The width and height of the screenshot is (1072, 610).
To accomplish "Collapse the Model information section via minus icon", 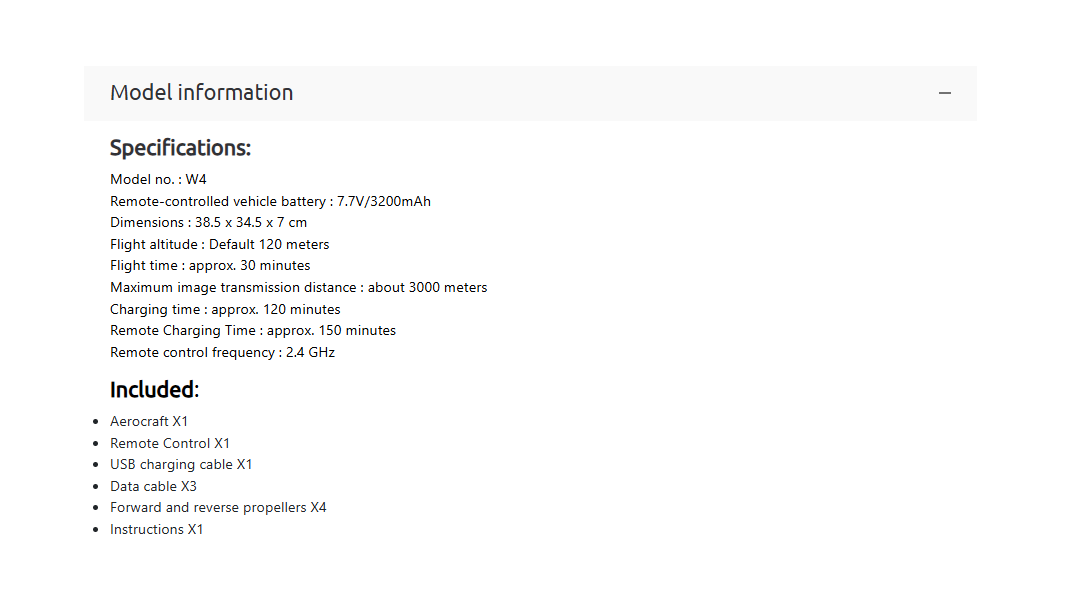I will coord(944,93).
